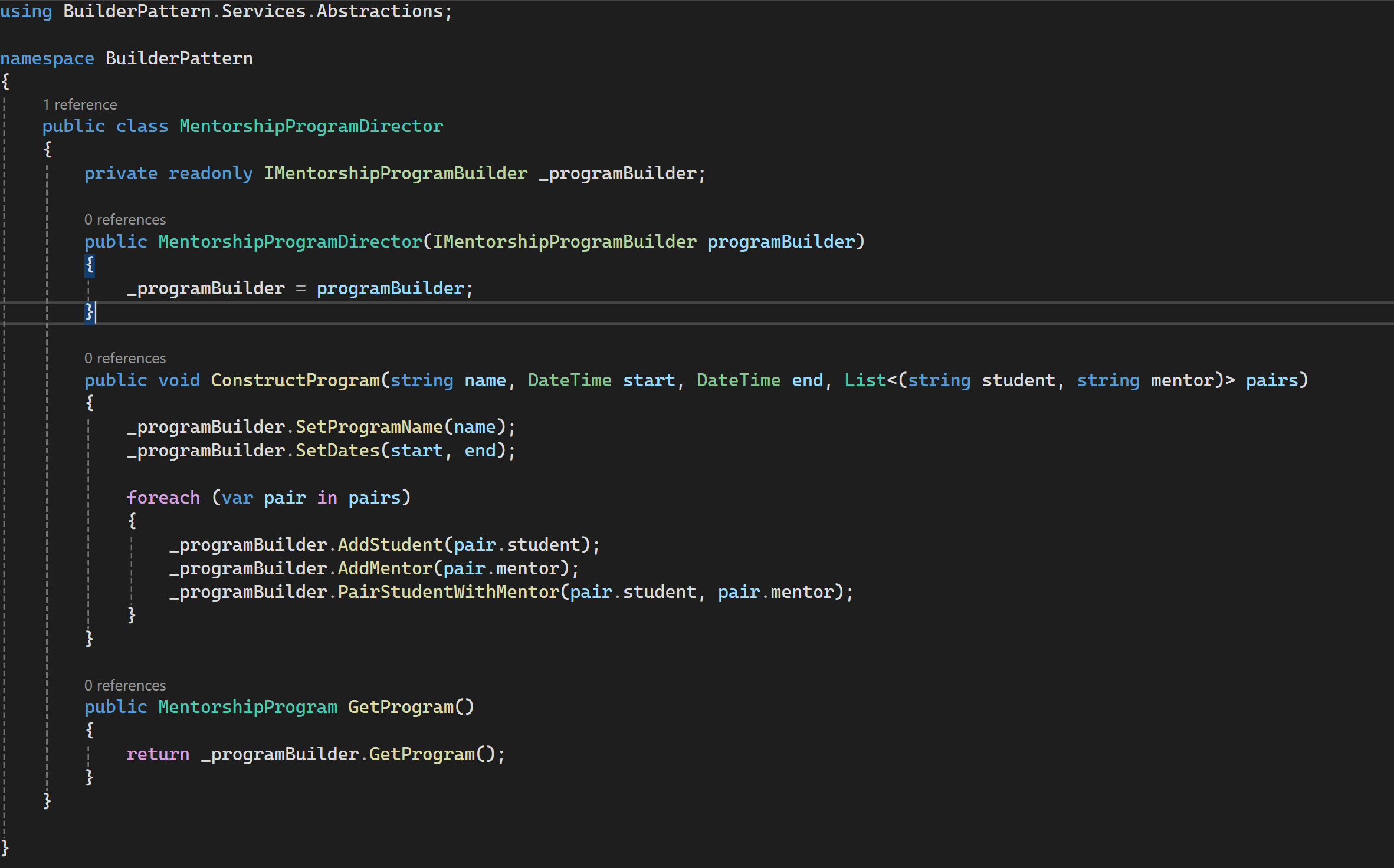Screen dimensions: 1394x868
Task: Click the SetDates method call
Action: pos(337,451)
